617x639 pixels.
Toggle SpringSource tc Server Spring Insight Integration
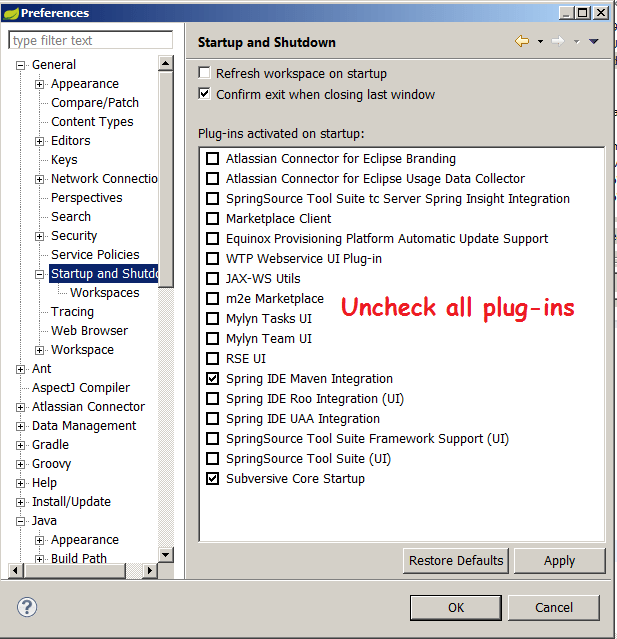pos(212,198)
